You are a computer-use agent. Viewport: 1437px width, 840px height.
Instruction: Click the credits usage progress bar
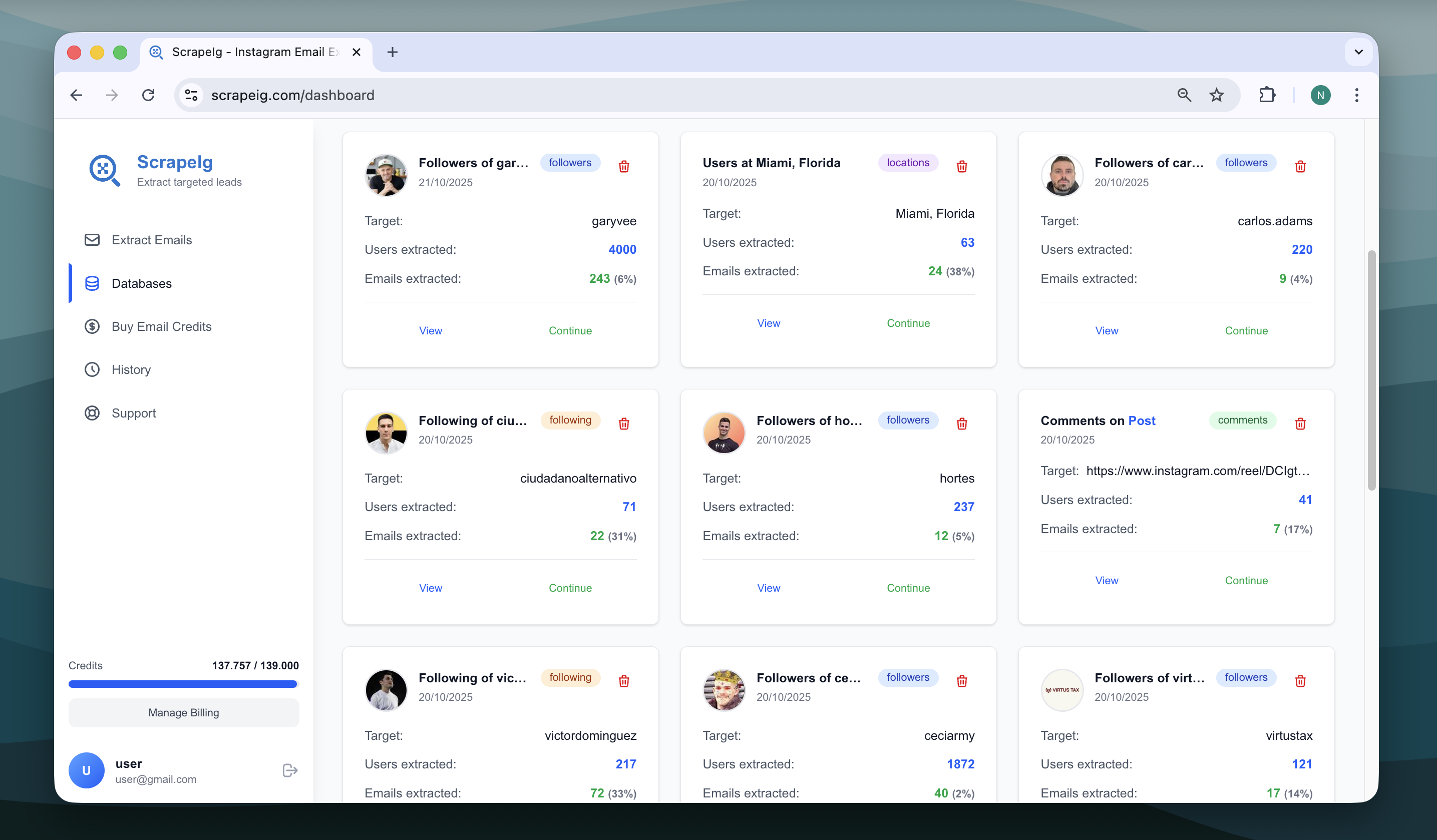click(183, 684)
